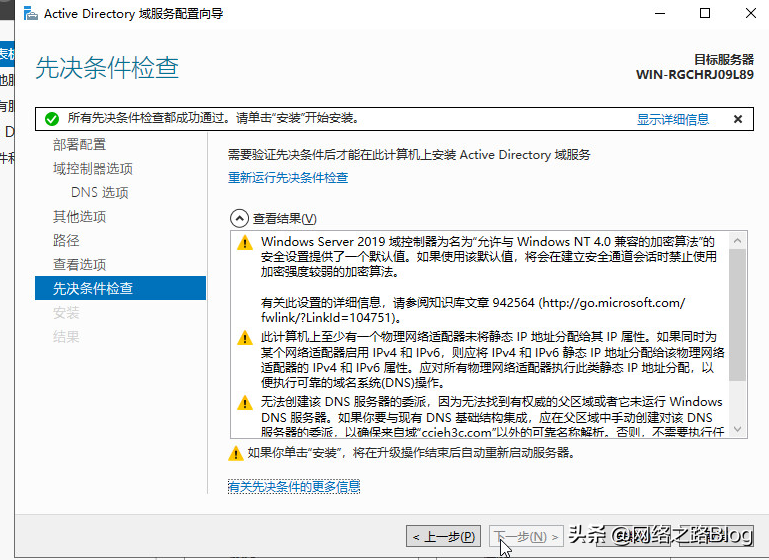Open 显示详细信息 link

coord(672,119)
